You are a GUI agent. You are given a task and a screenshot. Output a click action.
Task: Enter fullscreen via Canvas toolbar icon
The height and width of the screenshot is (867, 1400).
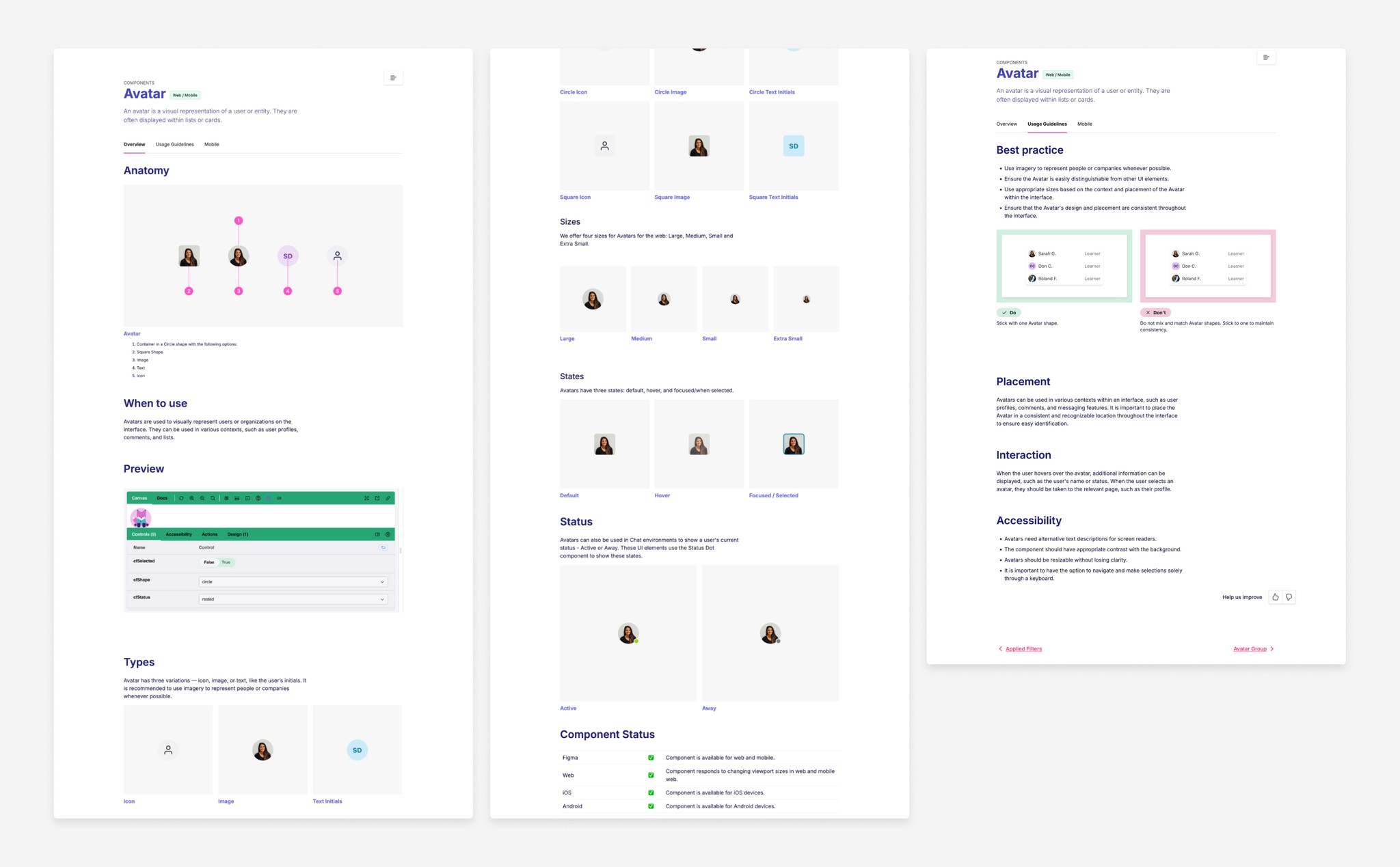click(366, 498)
